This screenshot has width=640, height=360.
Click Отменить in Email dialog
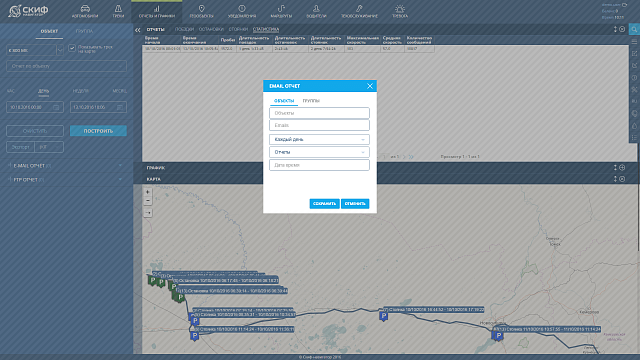point(355,204)
